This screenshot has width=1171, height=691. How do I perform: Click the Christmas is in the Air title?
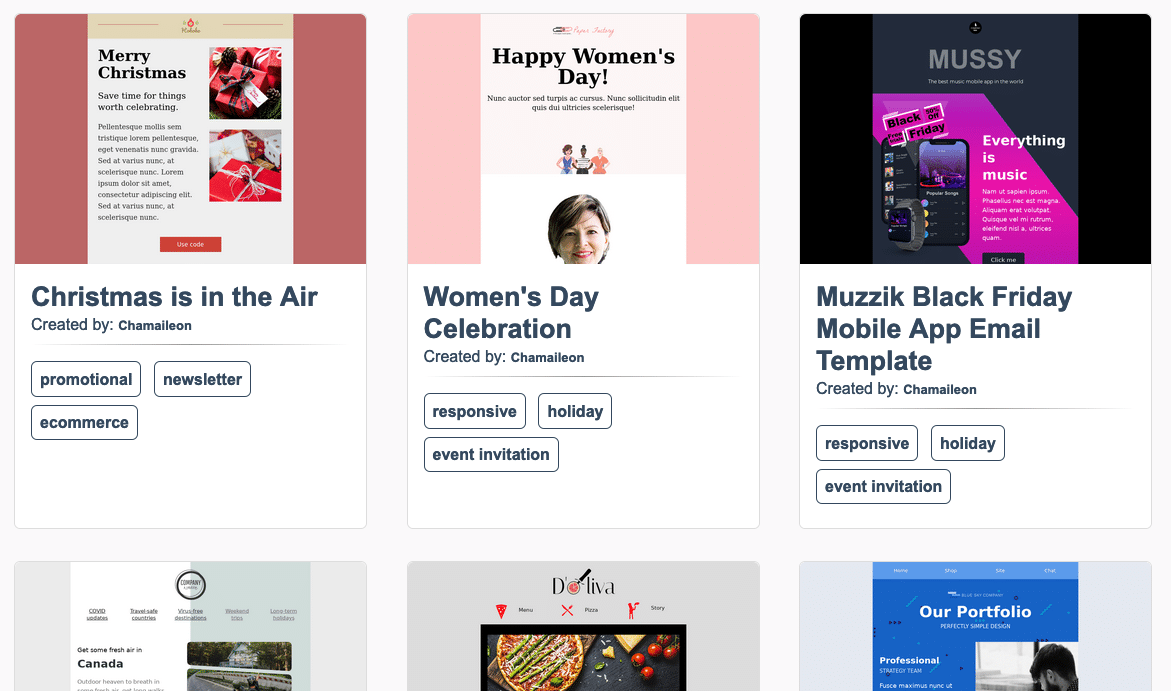[x=174, y=297]
